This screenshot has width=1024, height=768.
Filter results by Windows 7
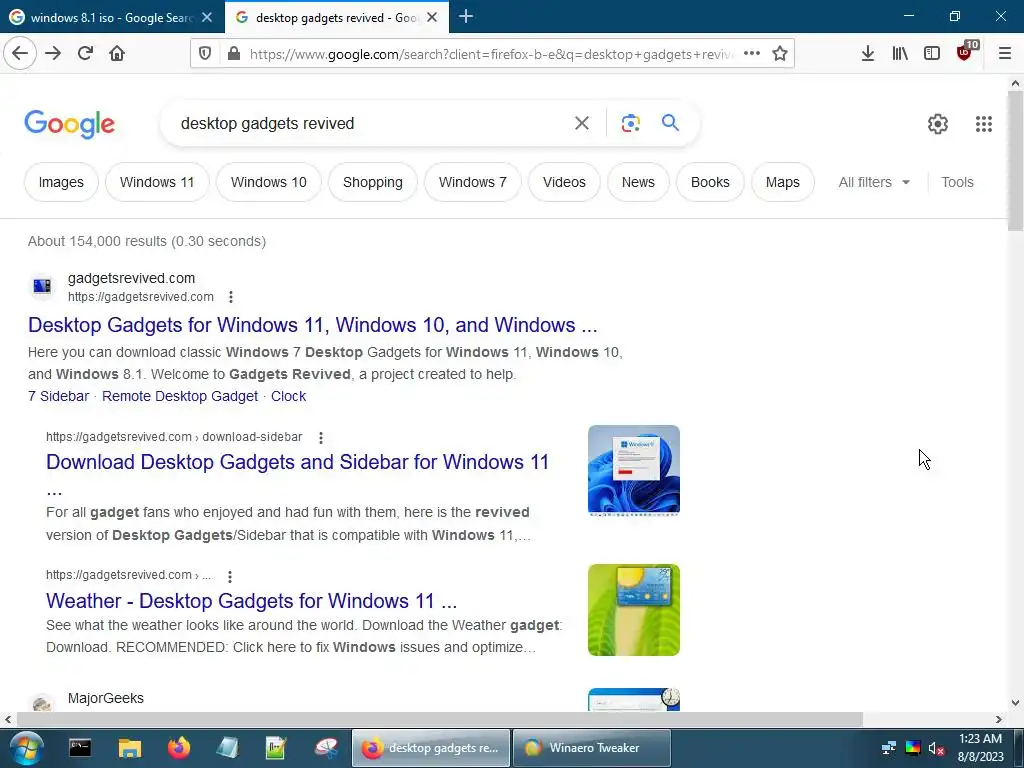(x=473, y=182)
